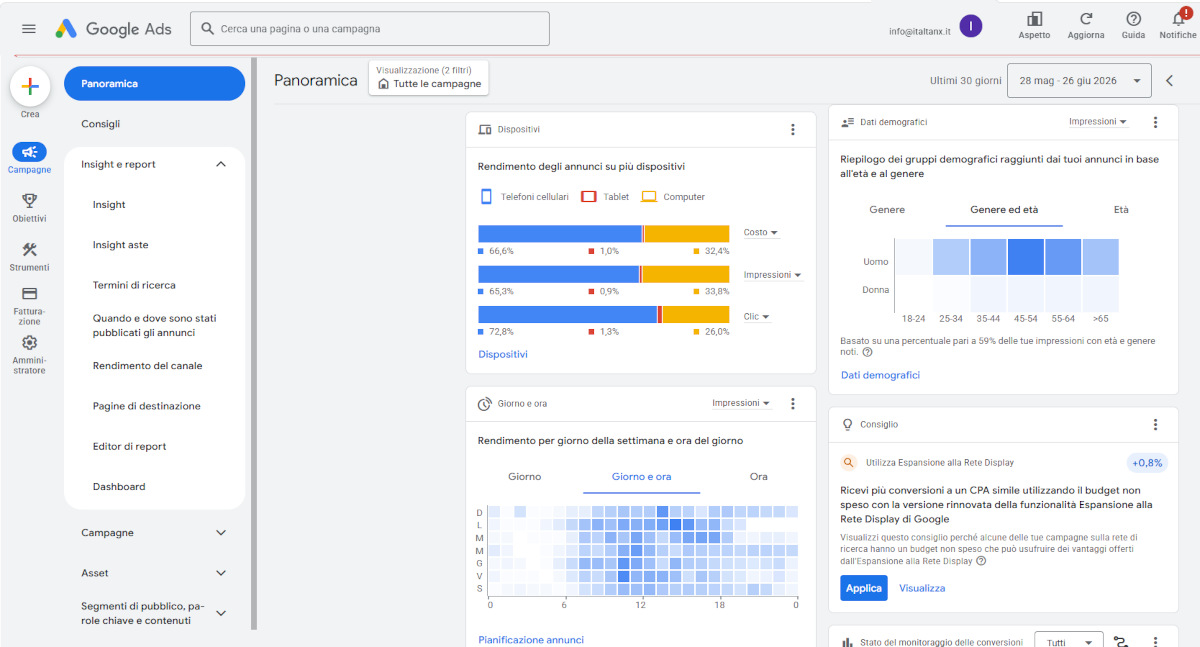Click Tutte le campagne filter button

(x=429, y=78)
